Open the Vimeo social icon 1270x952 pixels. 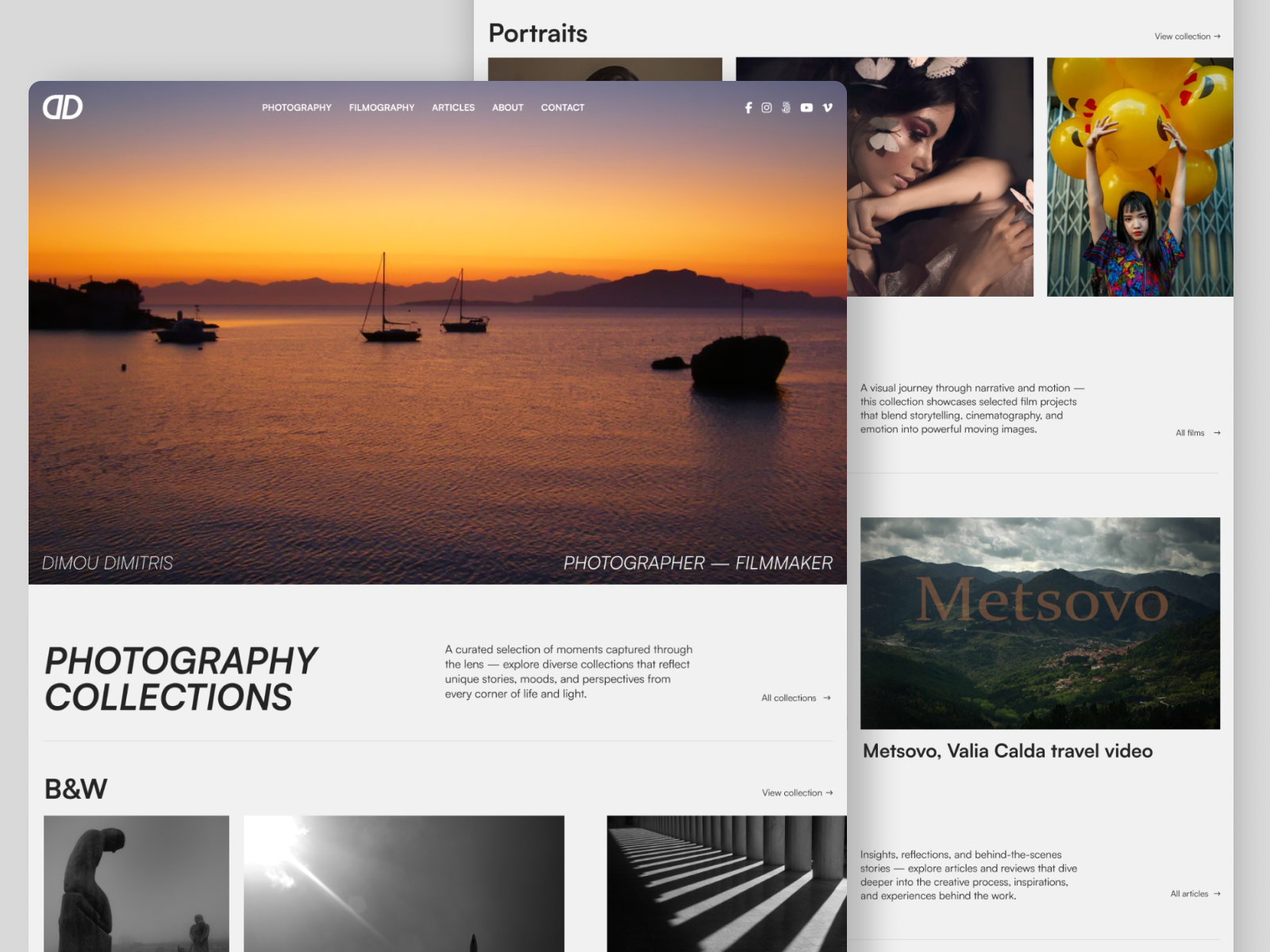[827, 108]
